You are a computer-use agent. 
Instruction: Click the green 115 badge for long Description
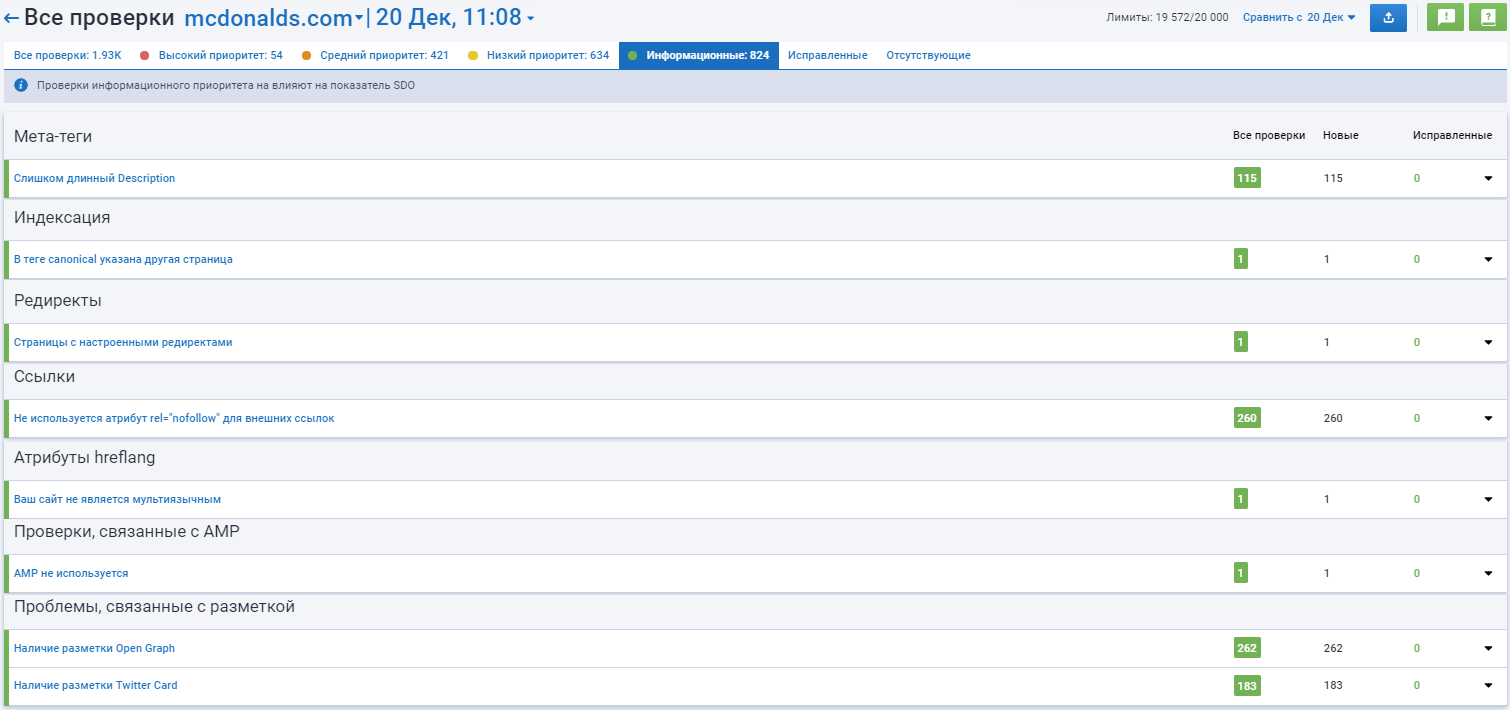click(x=1246, y=178)
